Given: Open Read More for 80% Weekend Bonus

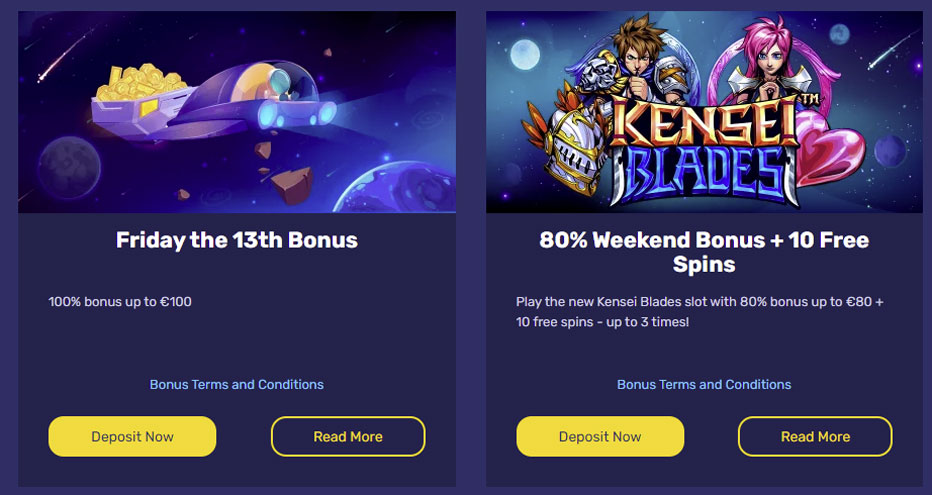Looking at the screenshot, I should click(x=816, y=437).
